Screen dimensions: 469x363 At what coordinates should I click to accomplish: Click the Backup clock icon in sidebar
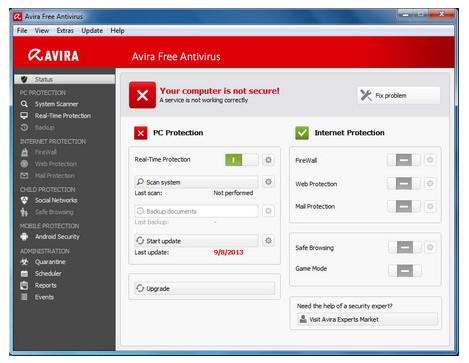coord(24,127)
